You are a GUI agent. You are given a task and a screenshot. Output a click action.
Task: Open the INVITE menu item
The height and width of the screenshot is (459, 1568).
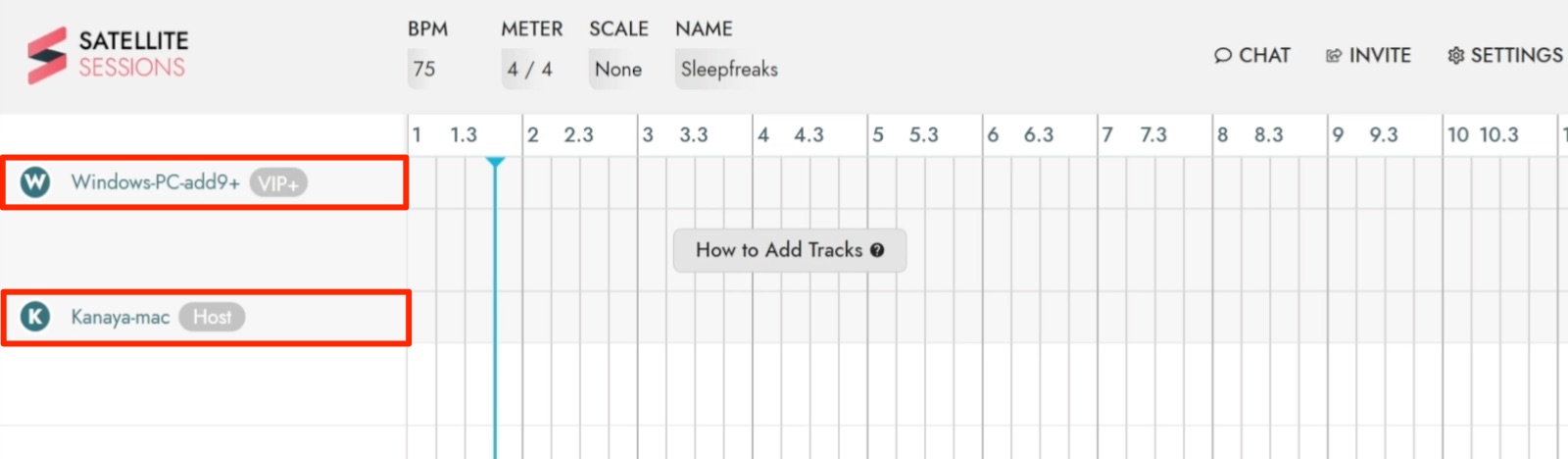(x=1368, y=56)
